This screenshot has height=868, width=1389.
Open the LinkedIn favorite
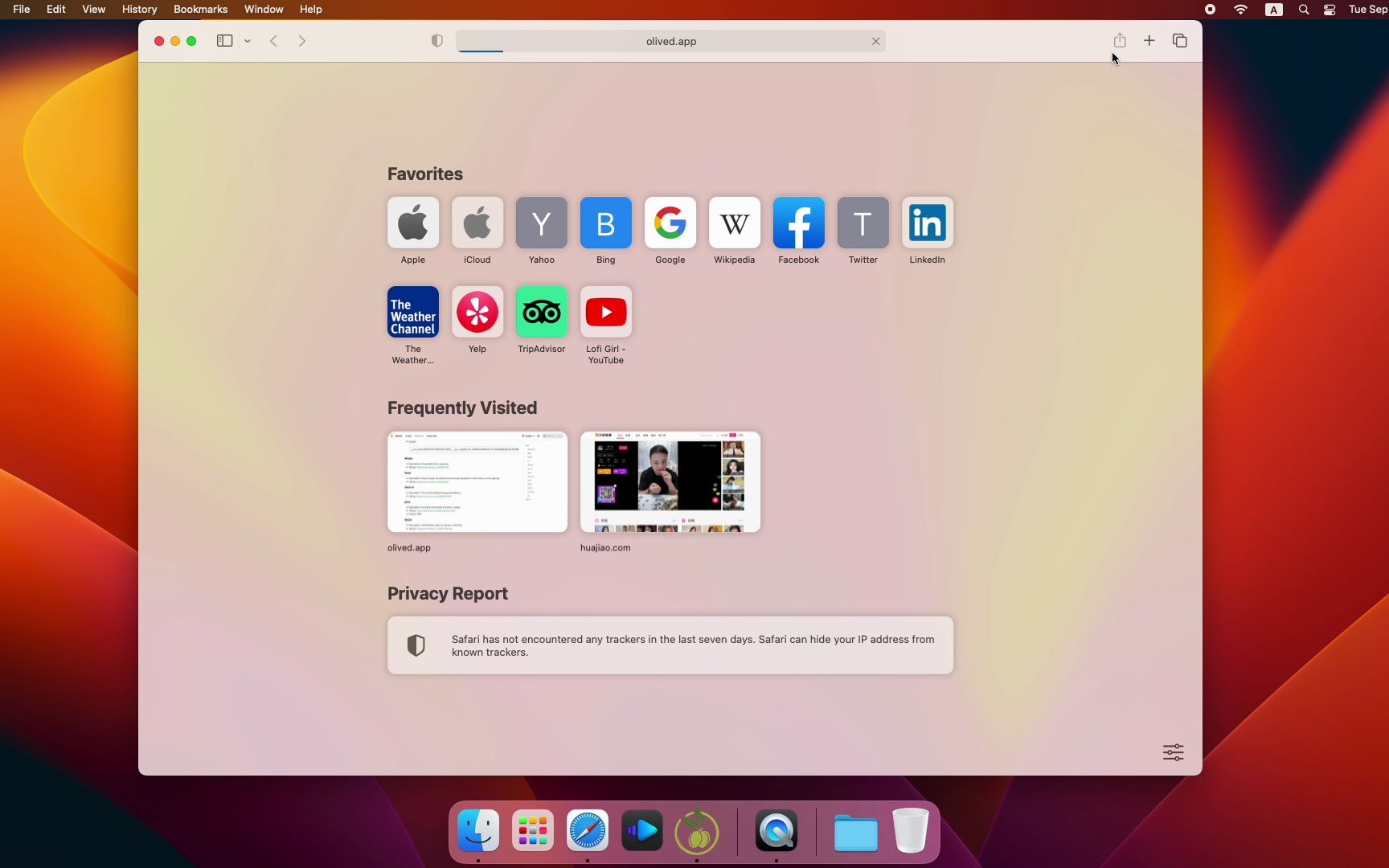click(x=928, y=223)
